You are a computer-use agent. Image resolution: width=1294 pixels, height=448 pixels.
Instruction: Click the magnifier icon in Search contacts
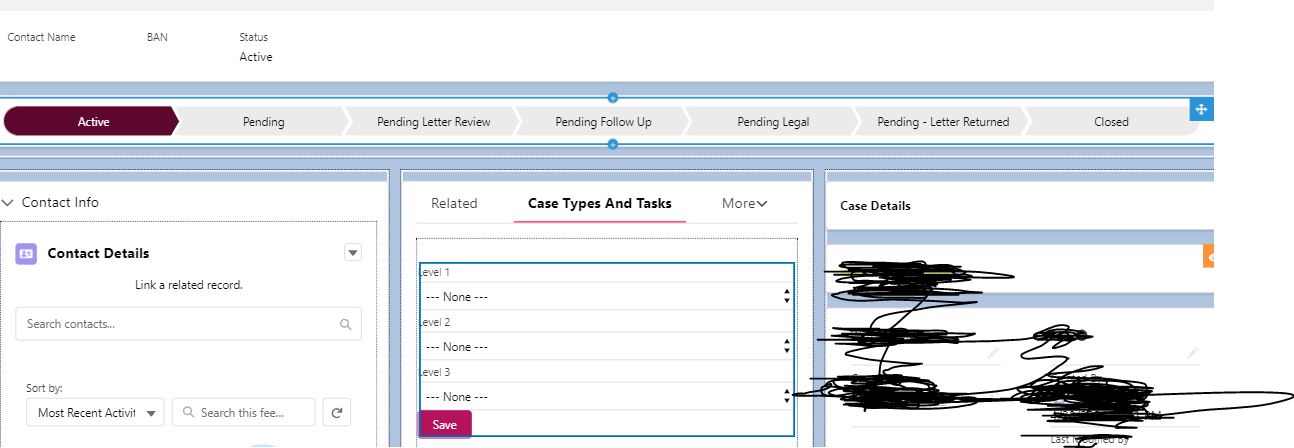346,324
